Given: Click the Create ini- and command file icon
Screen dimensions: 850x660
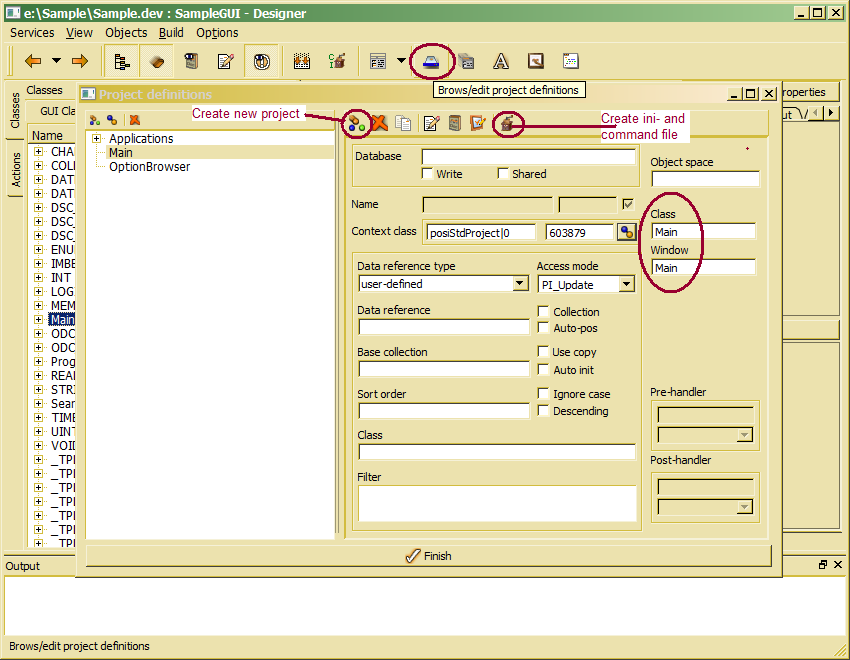Looking at the screenshot, I should pyautogui.click(x=508, y=123).
